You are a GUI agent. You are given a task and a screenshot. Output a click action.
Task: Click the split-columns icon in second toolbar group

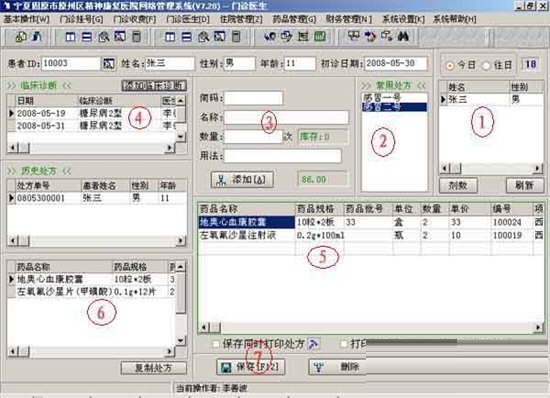(x=70, y=36)
